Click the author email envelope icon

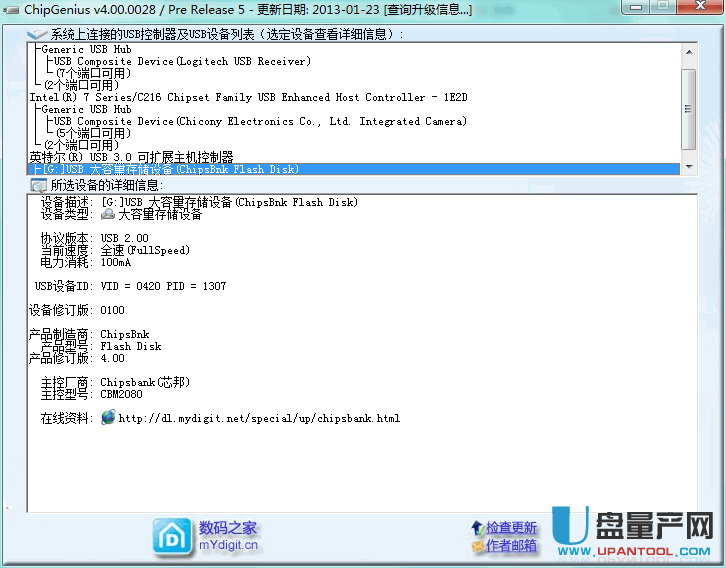point(477,546)
